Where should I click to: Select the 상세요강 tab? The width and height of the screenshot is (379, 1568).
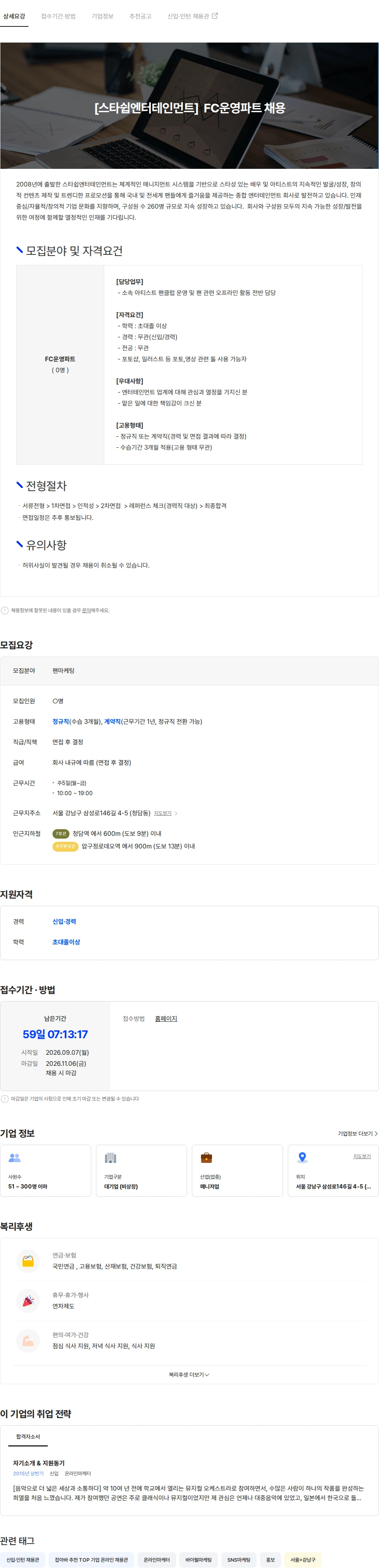[x=14, y=16]
